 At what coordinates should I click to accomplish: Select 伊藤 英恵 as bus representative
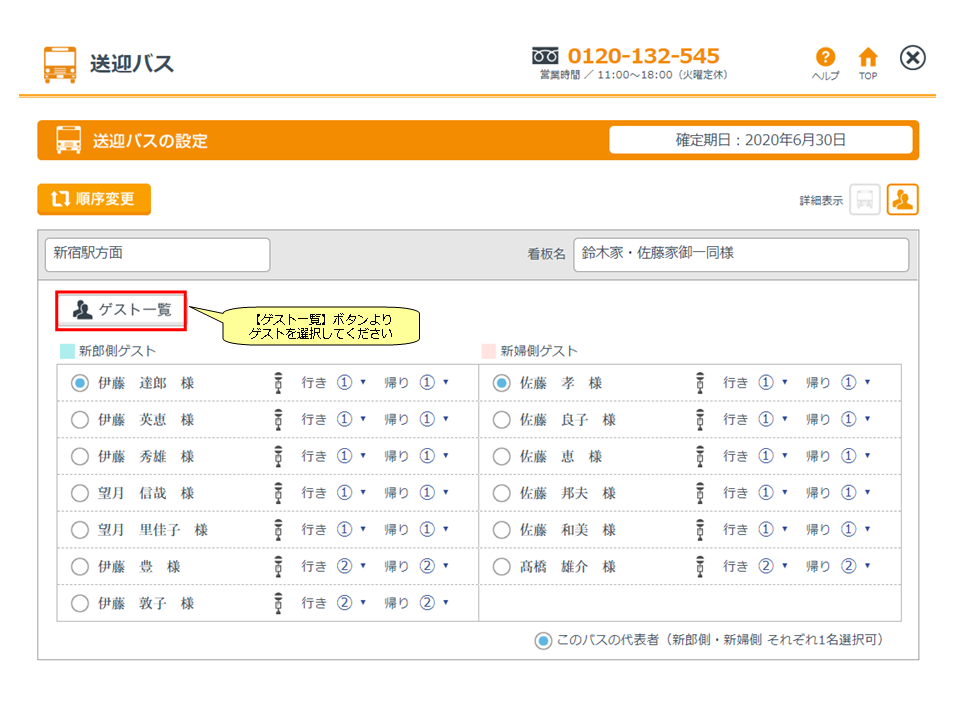pyautogui.click(x=80, y=420)
